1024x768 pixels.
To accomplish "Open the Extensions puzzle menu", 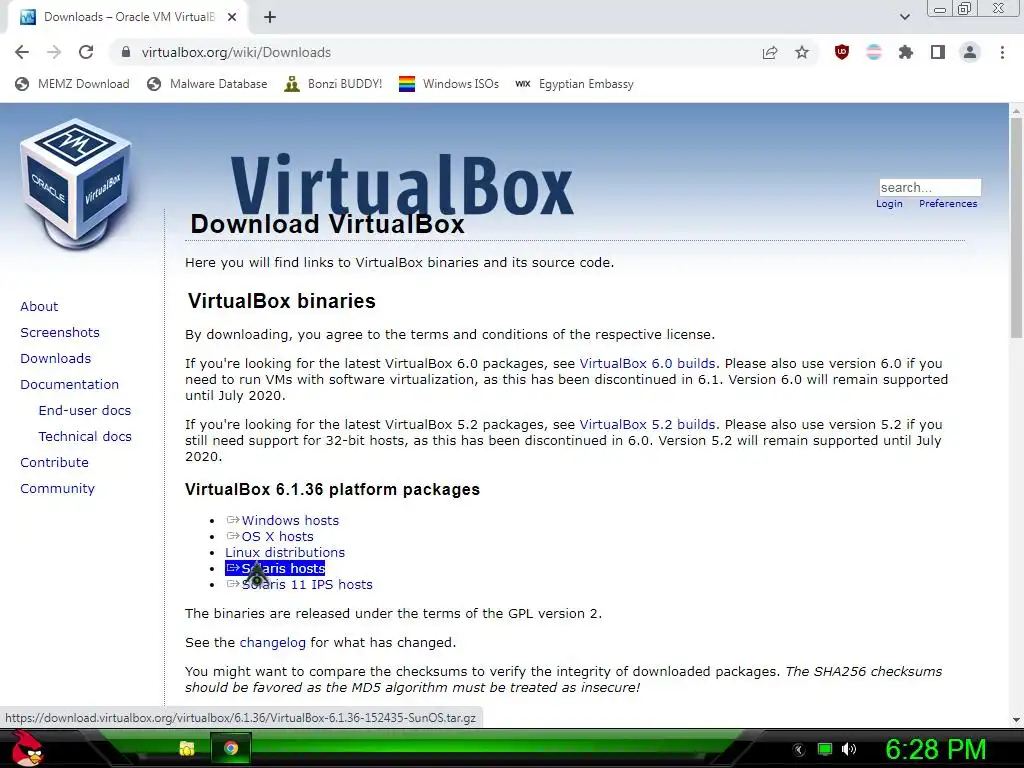I will click(x=906, y=52).
